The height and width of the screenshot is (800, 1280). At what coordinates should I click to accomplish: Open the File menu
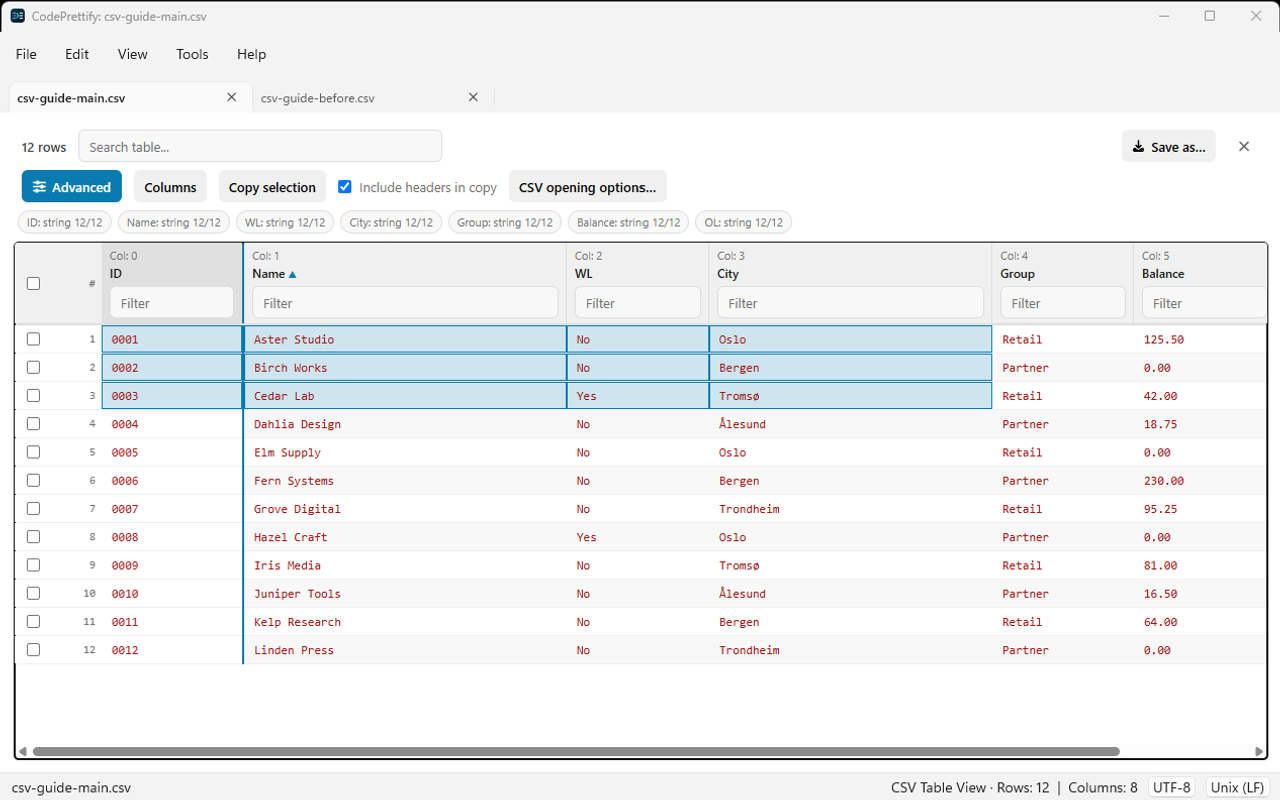pyautogui.click(x=26, y=54)
